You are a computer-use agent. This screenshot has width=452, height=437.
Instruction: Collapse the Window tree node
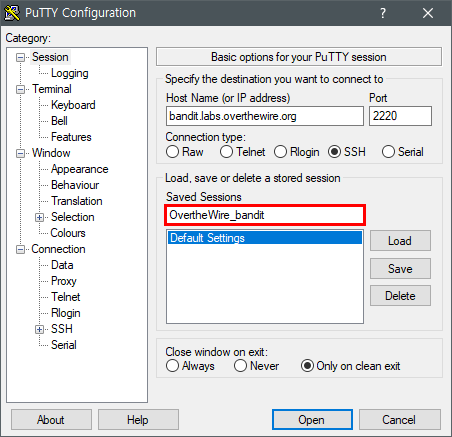pyautogui.click(x=20, y=153)
